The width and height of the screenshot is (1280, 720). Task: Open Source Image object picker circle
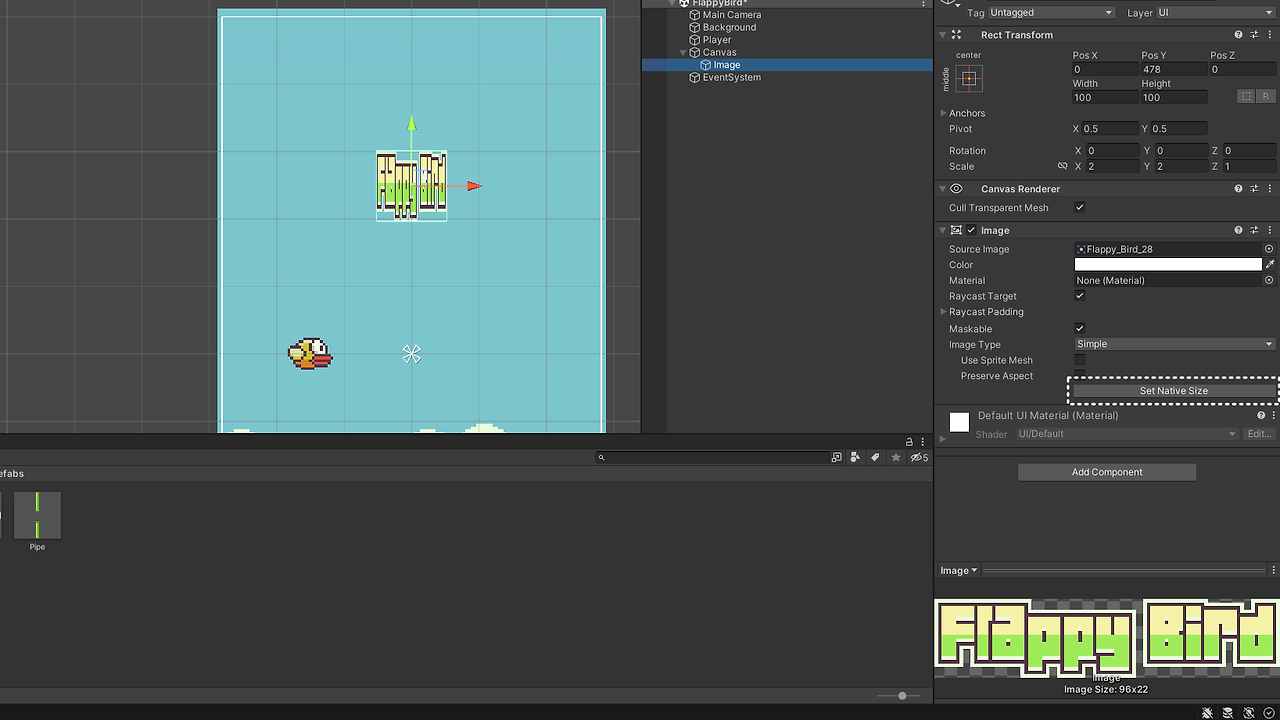pos(1269,249)
